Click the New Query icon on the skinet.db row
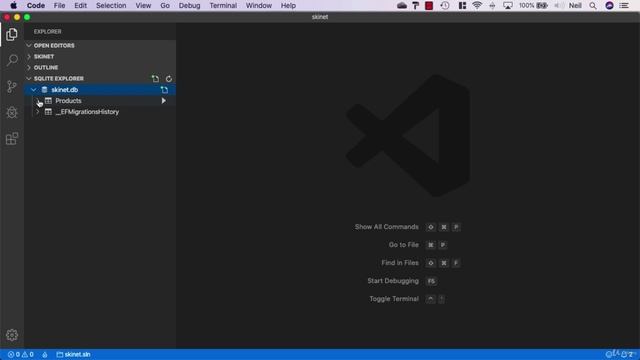Screen dimensions: 640x360 pyautogui.click(x=164, y=90)
